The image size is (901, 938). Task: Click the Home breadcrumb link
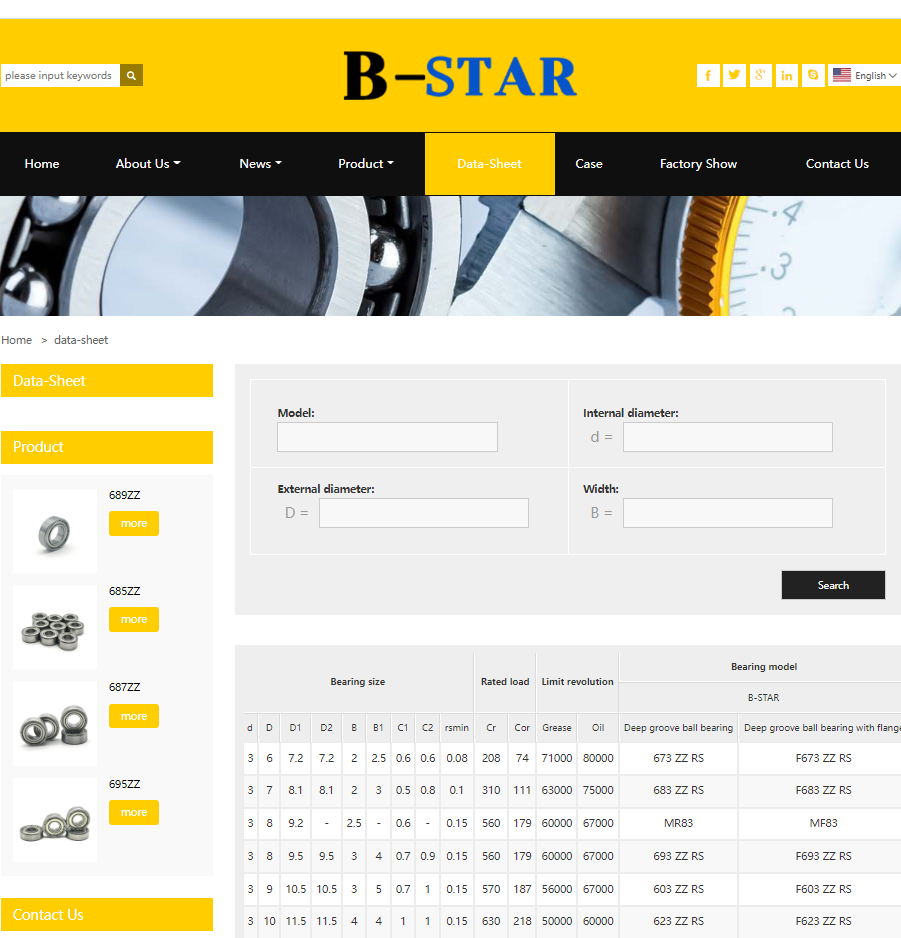pyautogui.click(x=17, y=340)
